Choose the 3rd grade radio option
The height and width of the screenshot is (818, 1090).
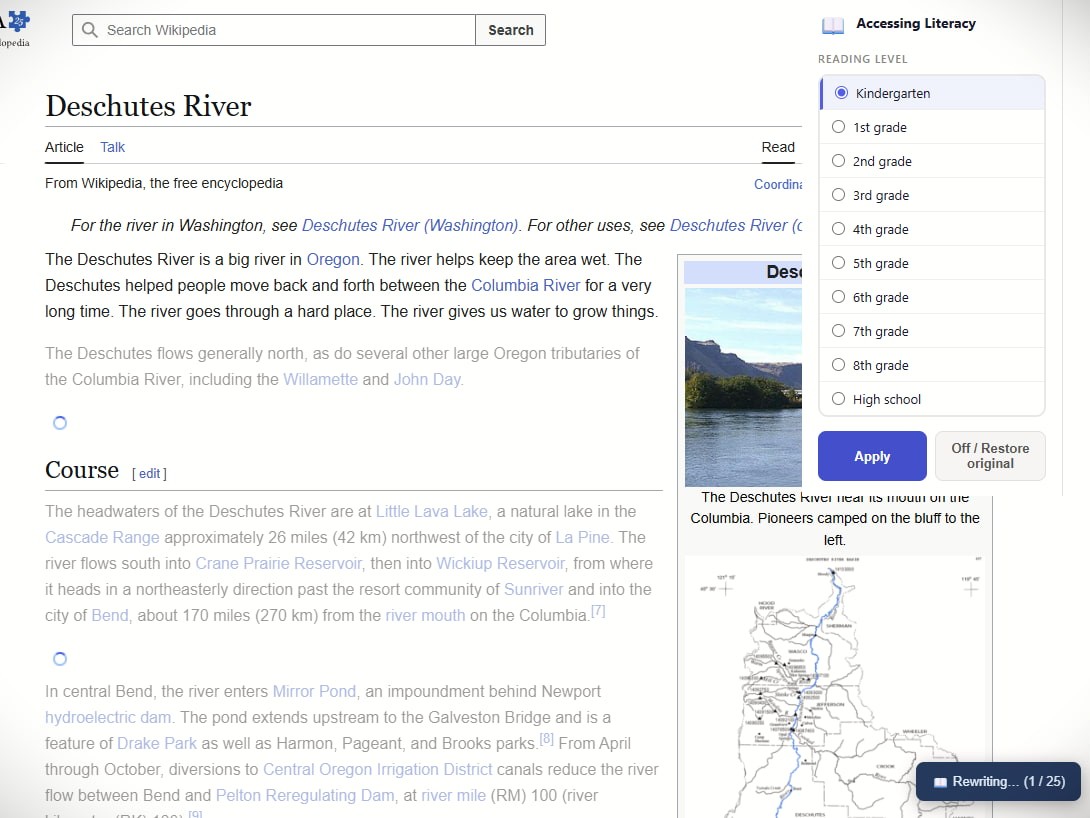932,195
